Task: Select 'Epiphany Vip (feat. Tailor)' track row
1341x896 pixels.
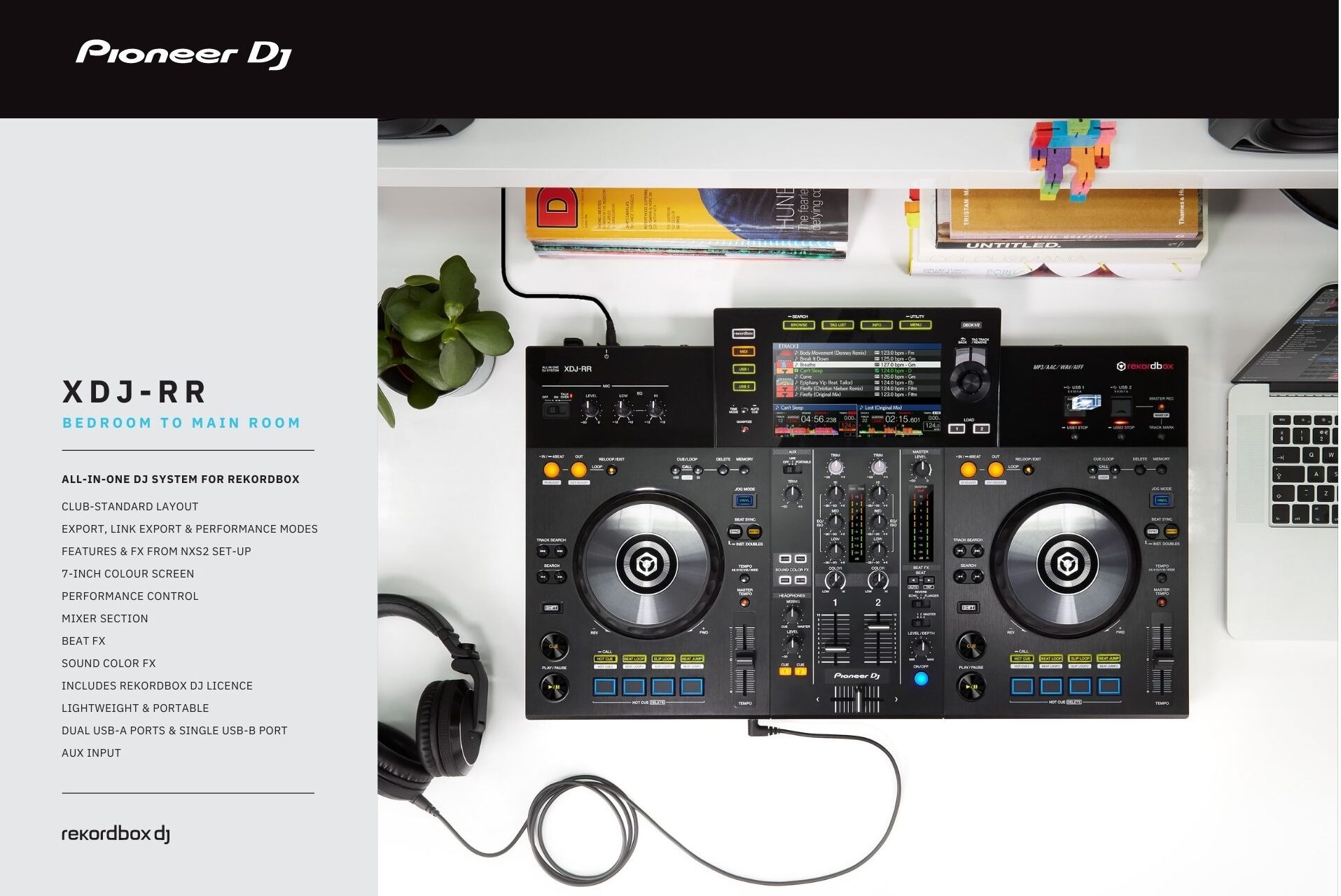Action: pyautogui.click(x=856, y=383)
